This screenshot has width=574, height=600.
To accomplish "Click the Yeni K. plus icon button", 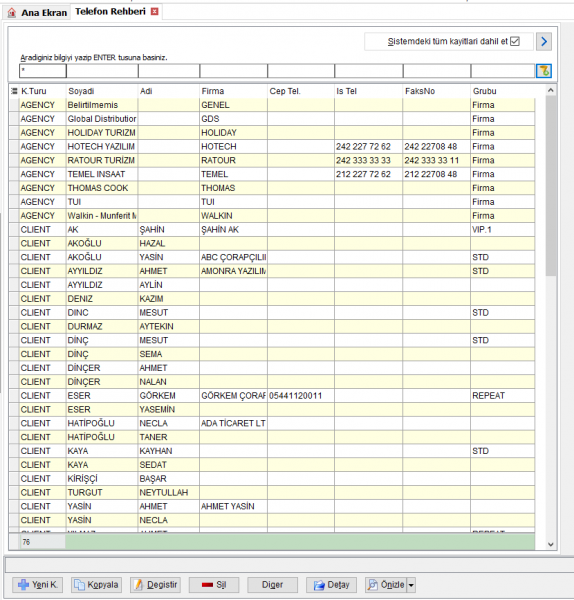I will point(38,585).
